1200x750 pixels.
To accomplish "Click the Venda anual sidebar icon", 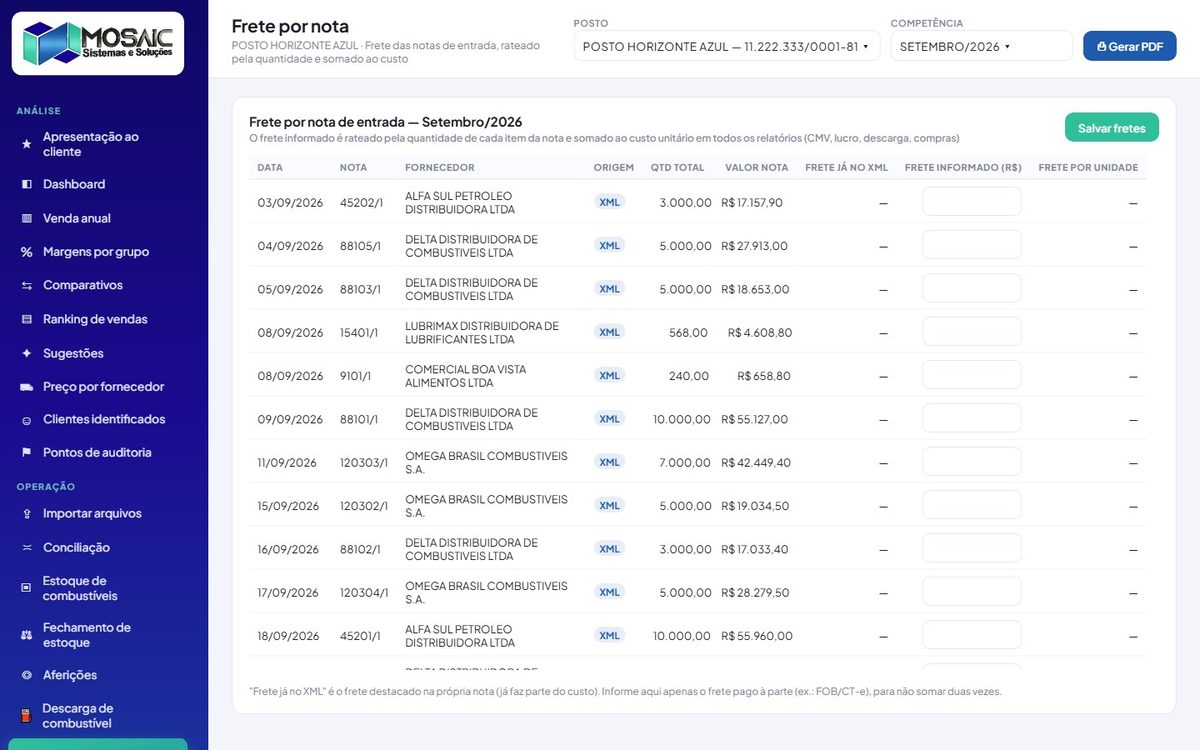I will coord(27,218).
